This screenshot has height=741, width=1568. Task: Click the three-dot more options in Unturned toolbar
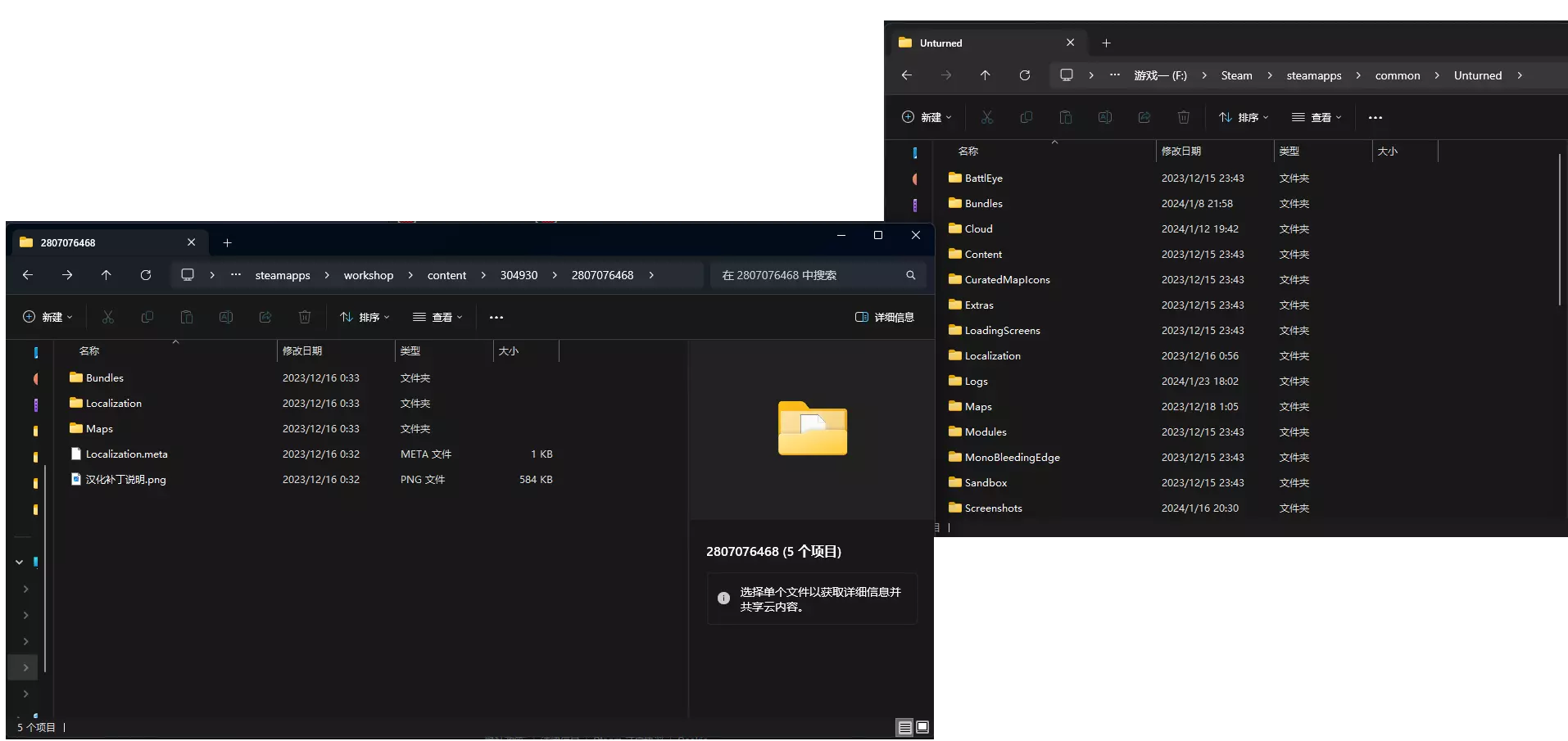click(1375, 117)
